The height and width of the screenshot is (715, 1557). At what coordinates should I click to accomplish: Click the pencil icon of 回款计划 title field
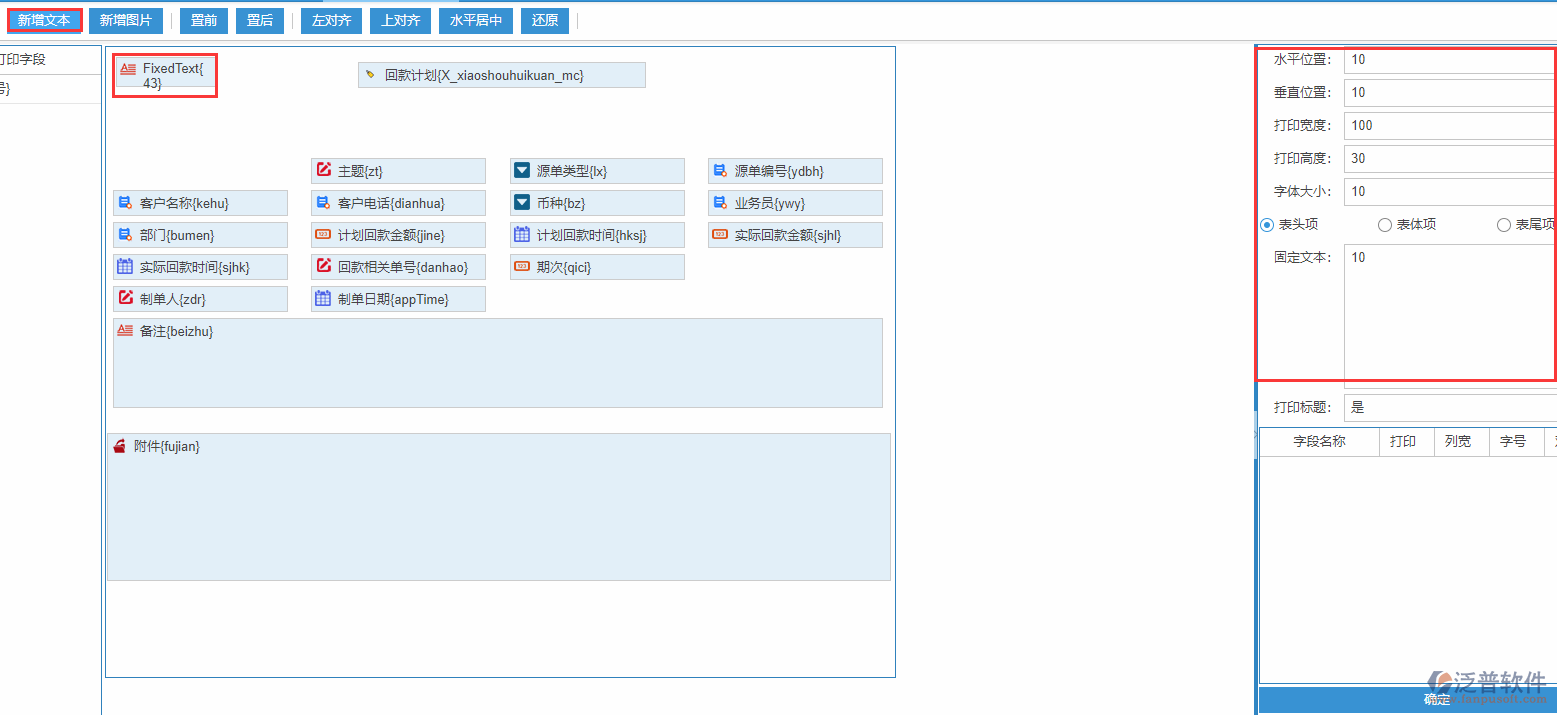370,75
